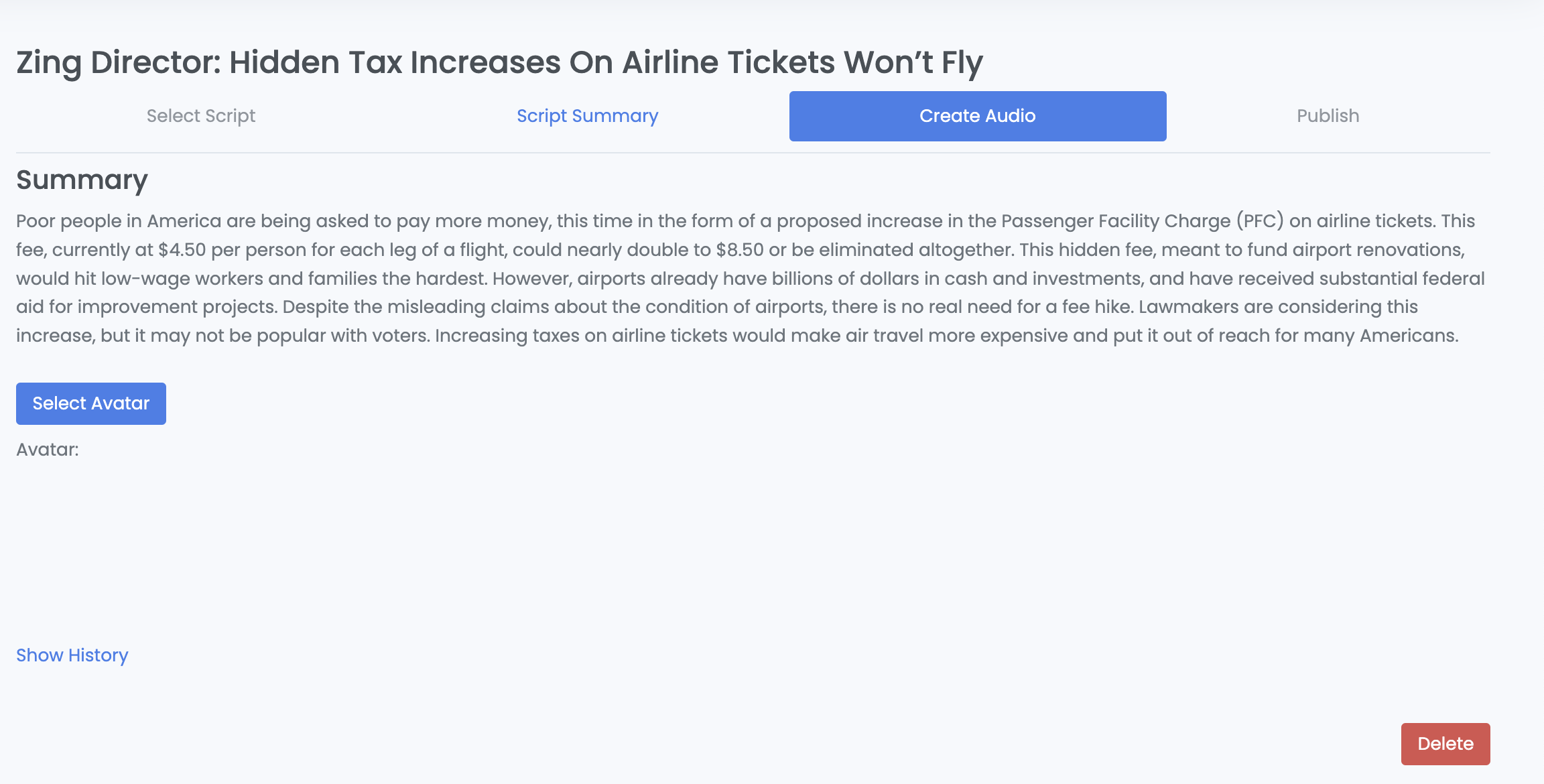Click "low-wage workers" in the summary paragraph
Viewport: 1544px width, 784px height.
click(x=182, y=279)
